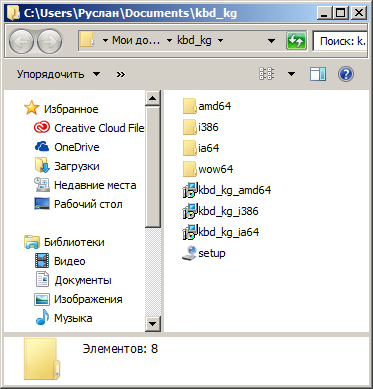Select the ia64 folder icon
The height and width of the screenshot is (389, 373).
189,148
